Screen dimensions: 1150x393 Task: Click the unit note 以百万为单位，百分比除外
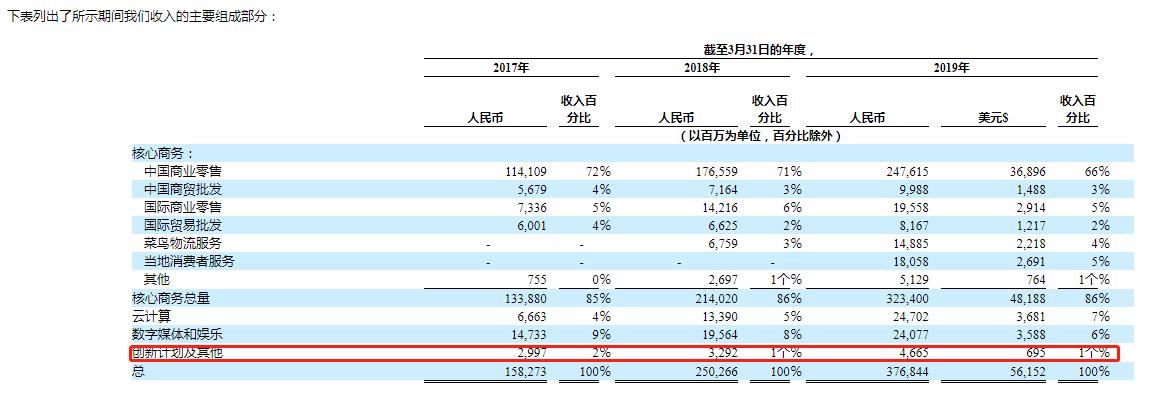click(760, 136)
